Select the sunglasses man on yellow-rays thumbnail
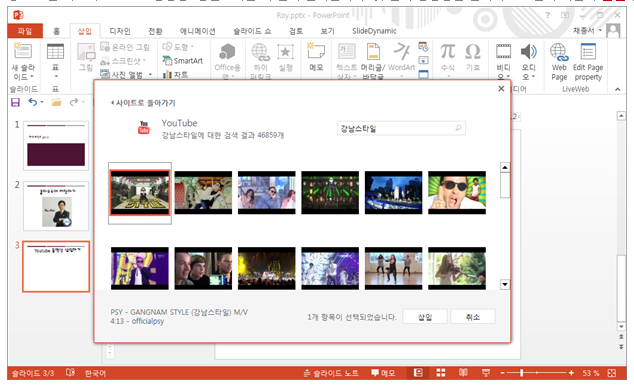Screen dimensions: 634x386 (457, 192)
